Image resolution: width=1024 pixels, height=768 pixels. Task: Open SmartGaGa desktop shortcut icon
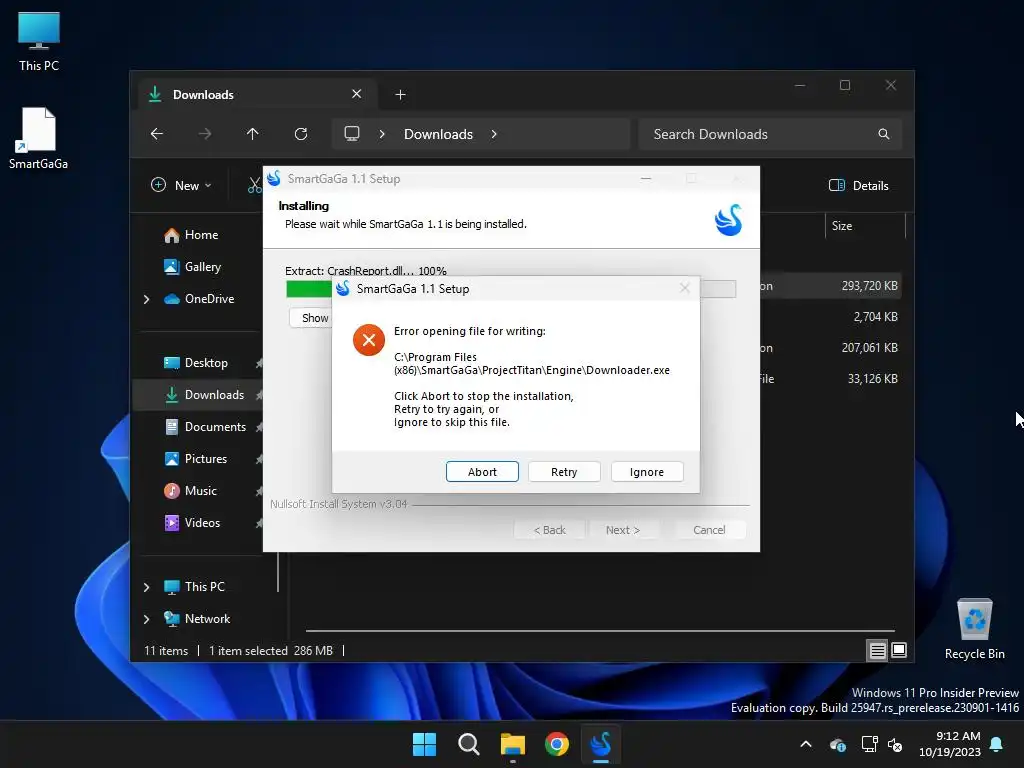point(38,138)
